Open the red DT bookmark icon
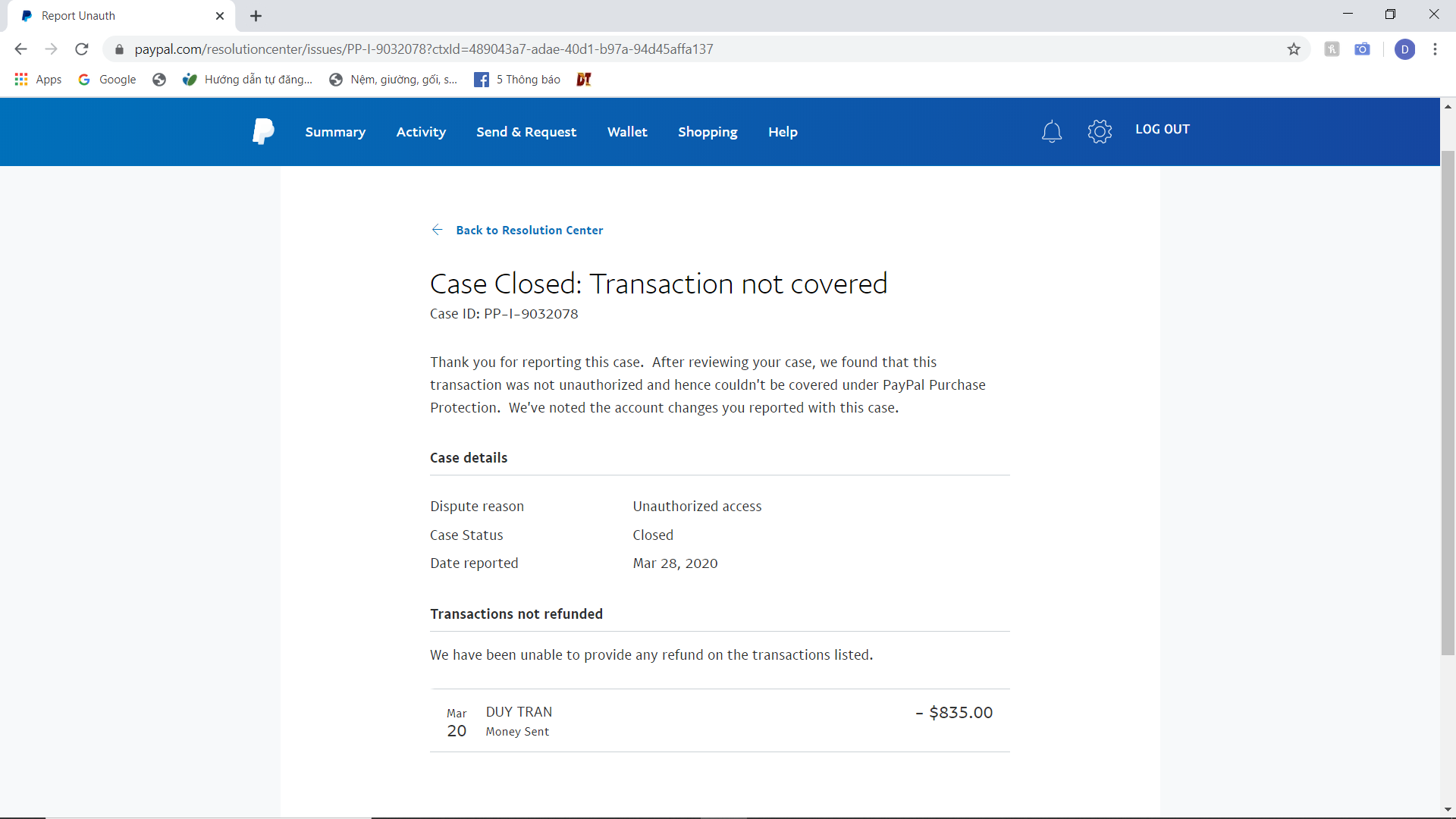Viewport: 1456px width, 819px height. [584, 80]
